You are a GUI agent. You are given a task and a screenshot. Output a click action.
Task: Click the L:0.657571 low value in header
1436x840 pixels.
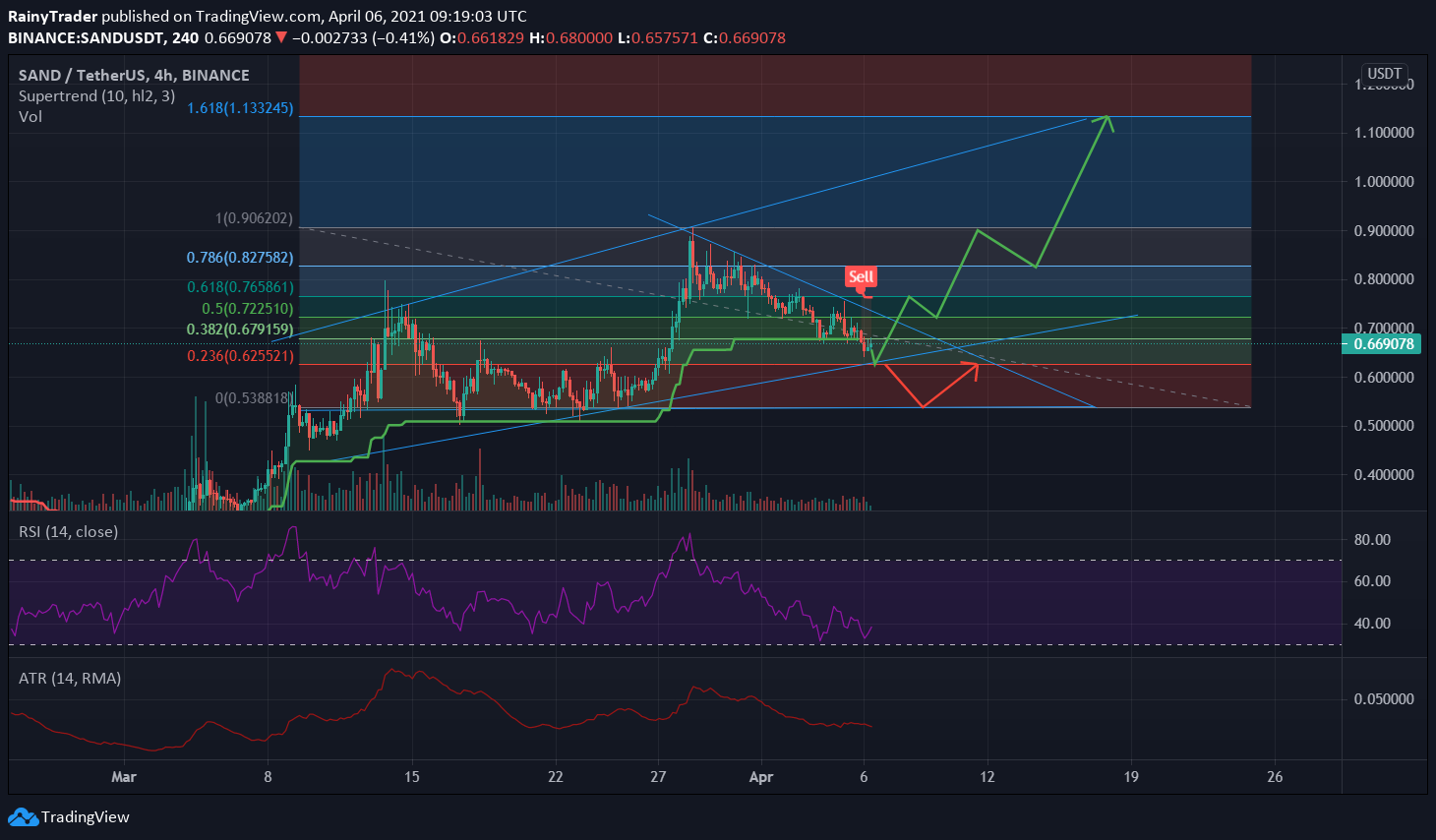659,38
